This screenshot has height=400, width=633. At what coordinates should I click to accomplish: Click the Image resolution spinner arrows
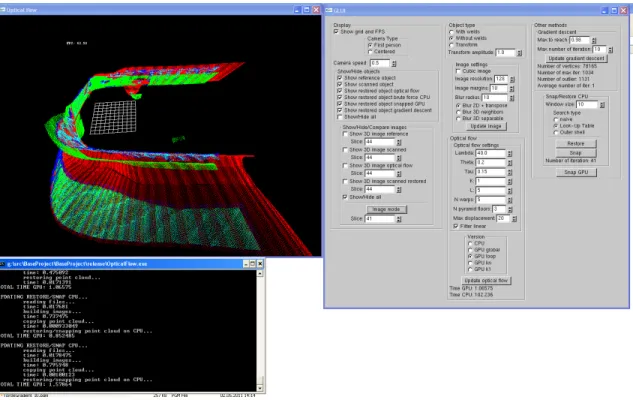[512, 79]
